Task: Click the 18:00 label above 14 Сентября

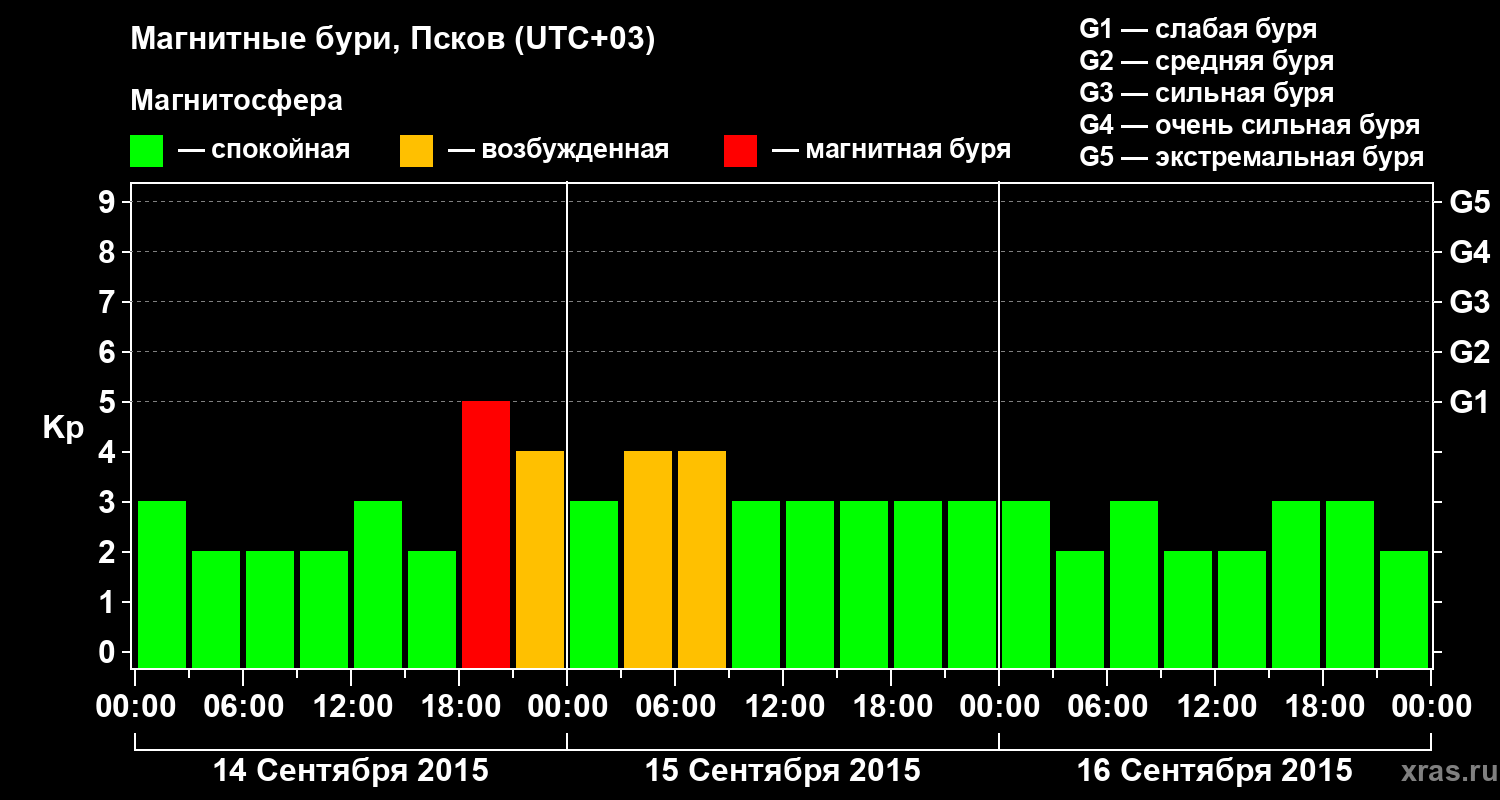Action: tap(459, 707)
